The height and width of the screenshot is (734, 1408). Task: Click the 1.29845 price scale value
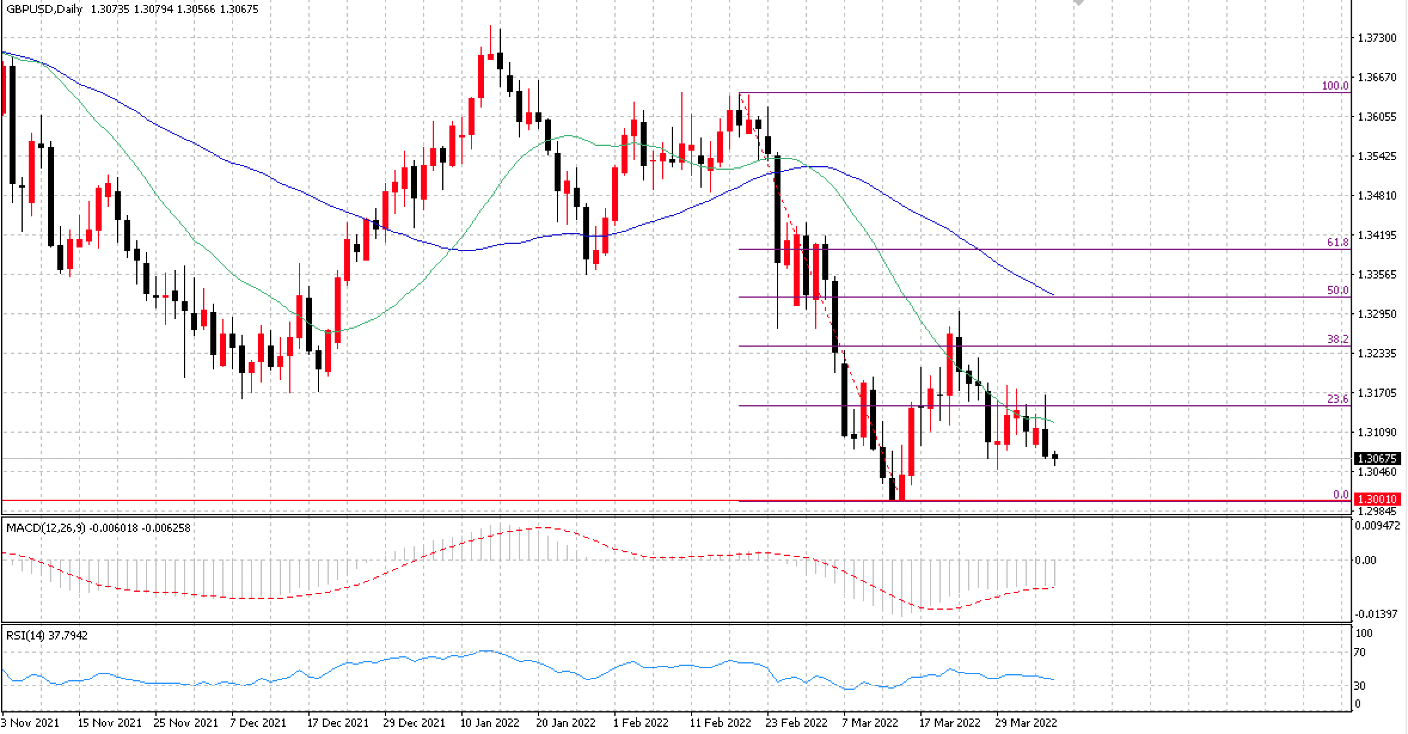coord(1378,510)
